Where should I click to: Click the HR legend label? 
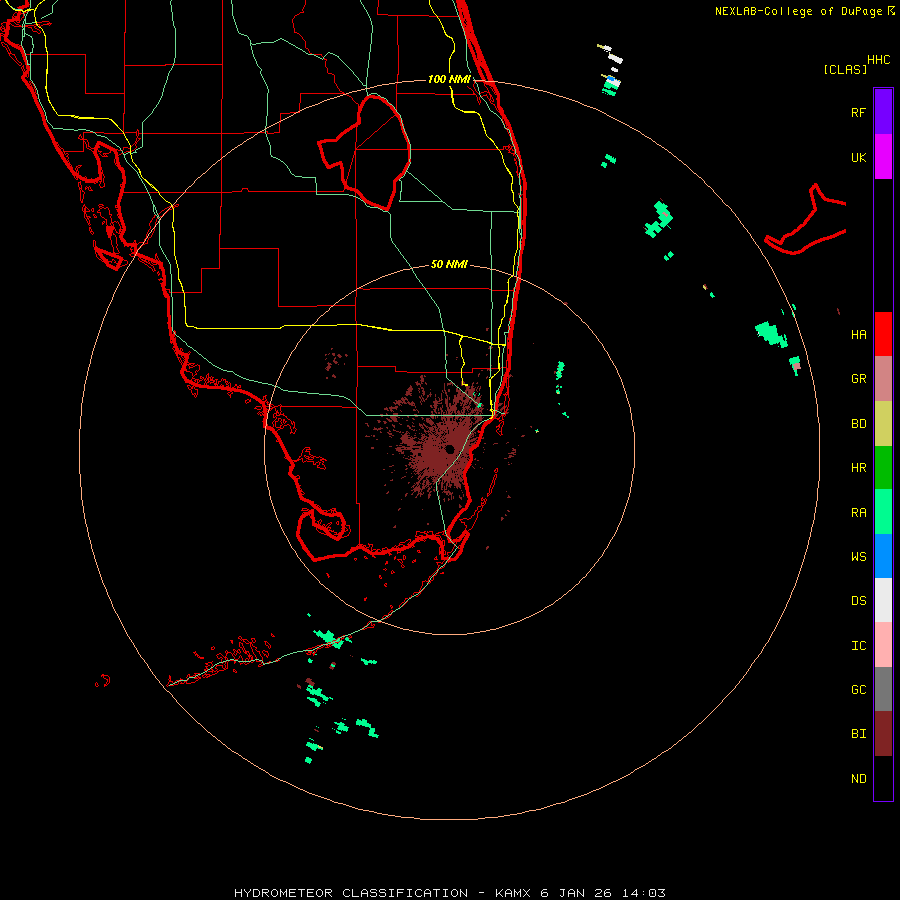point(858,468)
